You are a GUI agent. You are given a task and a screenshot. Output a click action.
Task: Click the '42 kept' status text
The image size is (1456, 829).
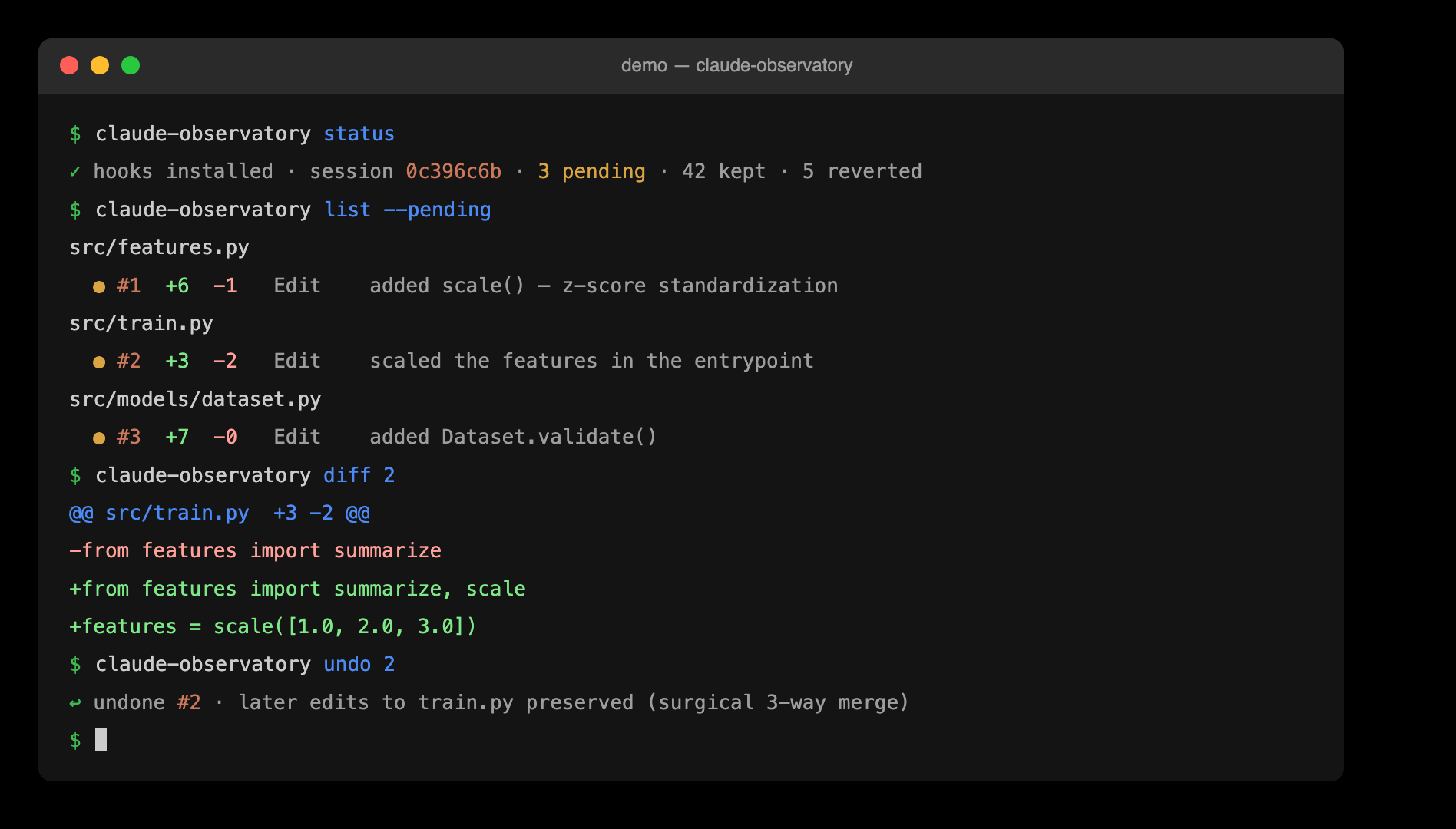pyautogui.click(x=723, y=171)
